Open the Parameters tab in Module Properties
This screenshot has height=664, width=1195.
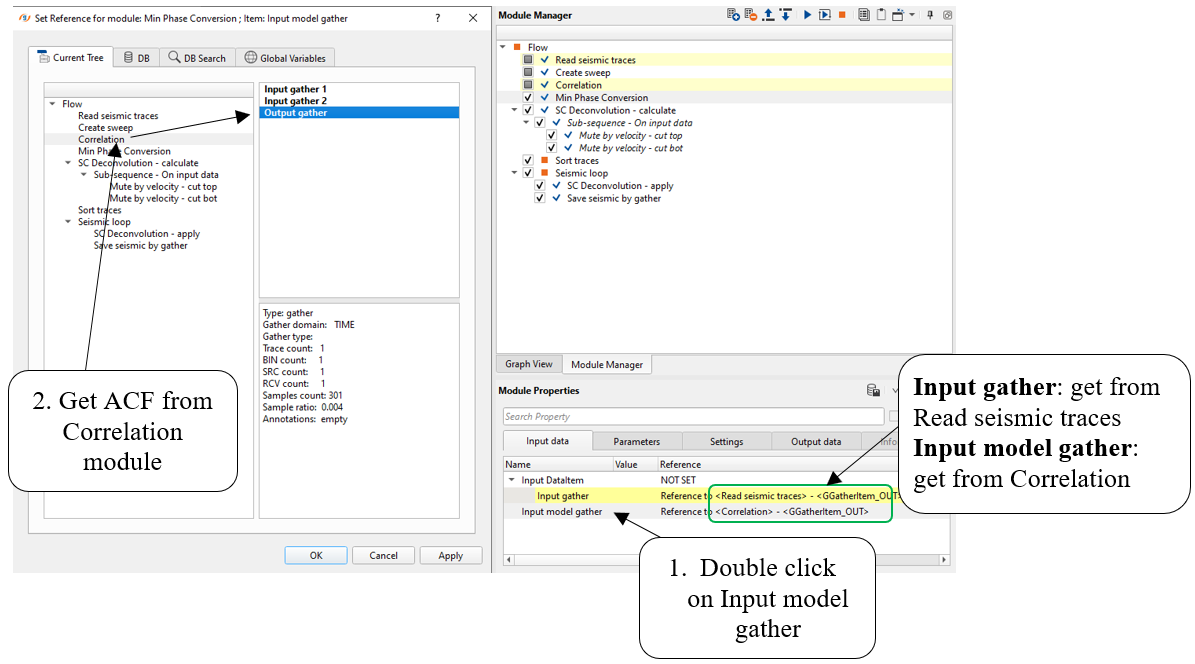tap(636, 441)
